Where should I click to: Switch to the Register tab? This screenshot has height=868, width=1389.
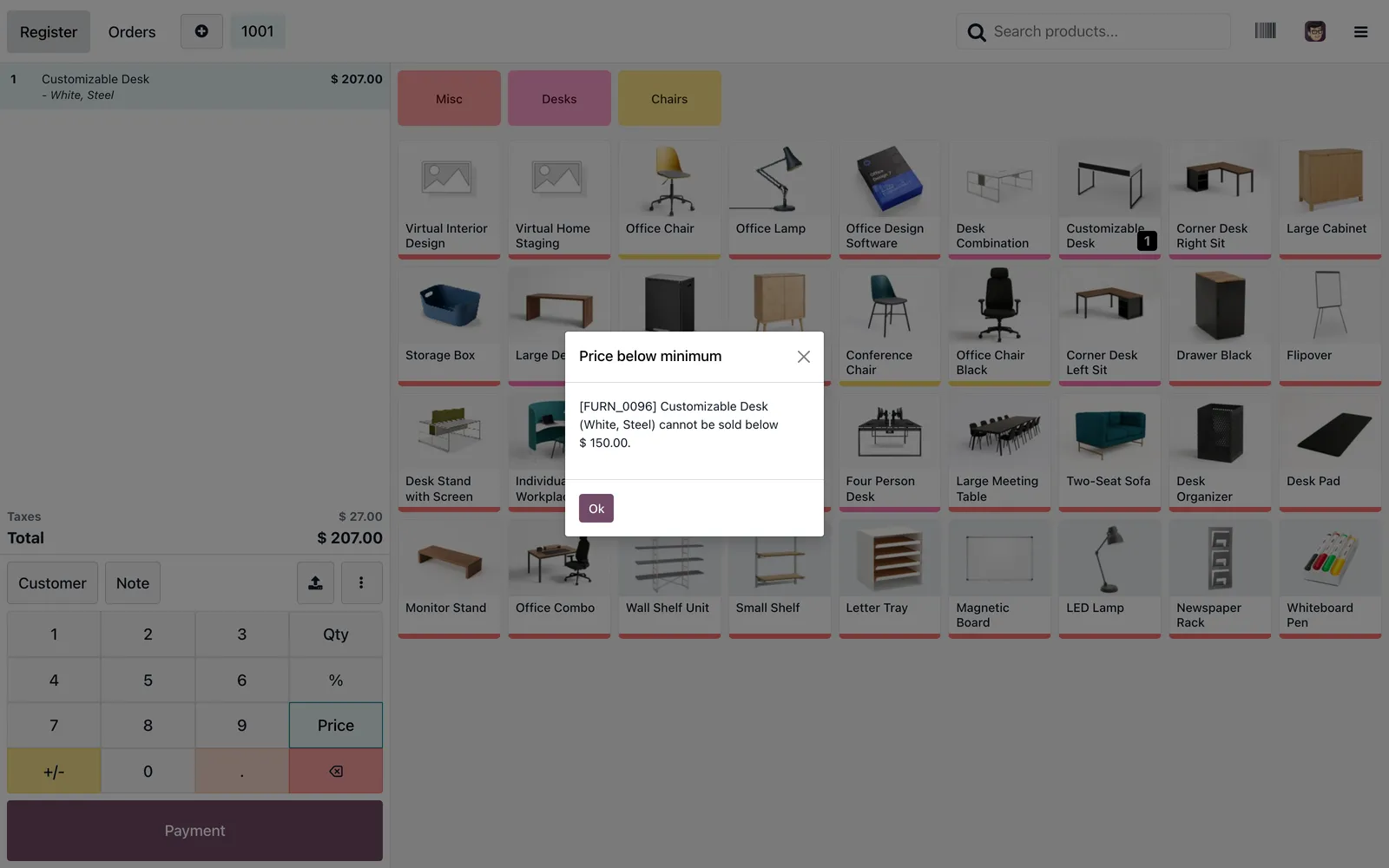tap(49, 32)
